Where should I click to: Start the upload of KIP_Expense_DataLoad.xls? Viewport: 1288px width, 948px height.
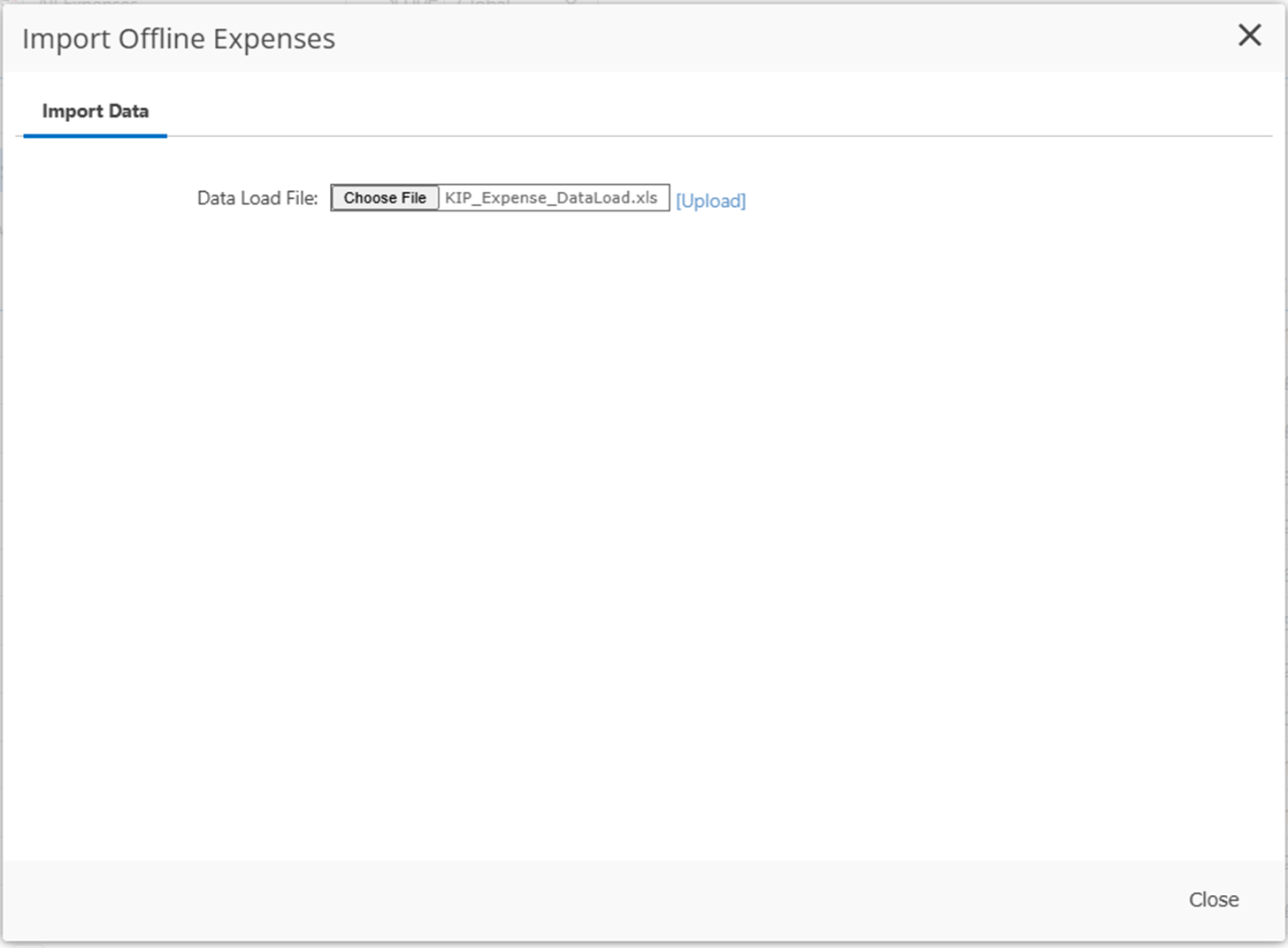click(x=710, y=201)
